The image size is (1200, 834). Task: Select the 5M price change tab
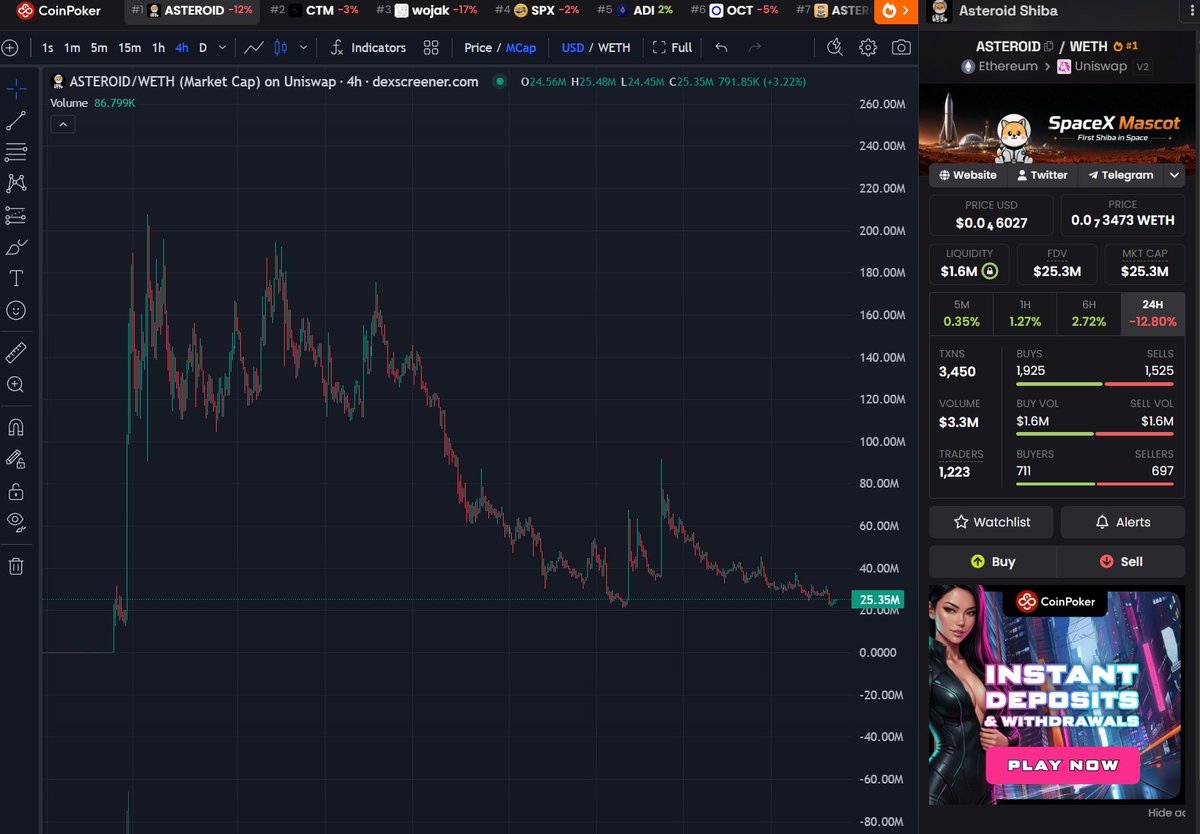click(961, 314)
